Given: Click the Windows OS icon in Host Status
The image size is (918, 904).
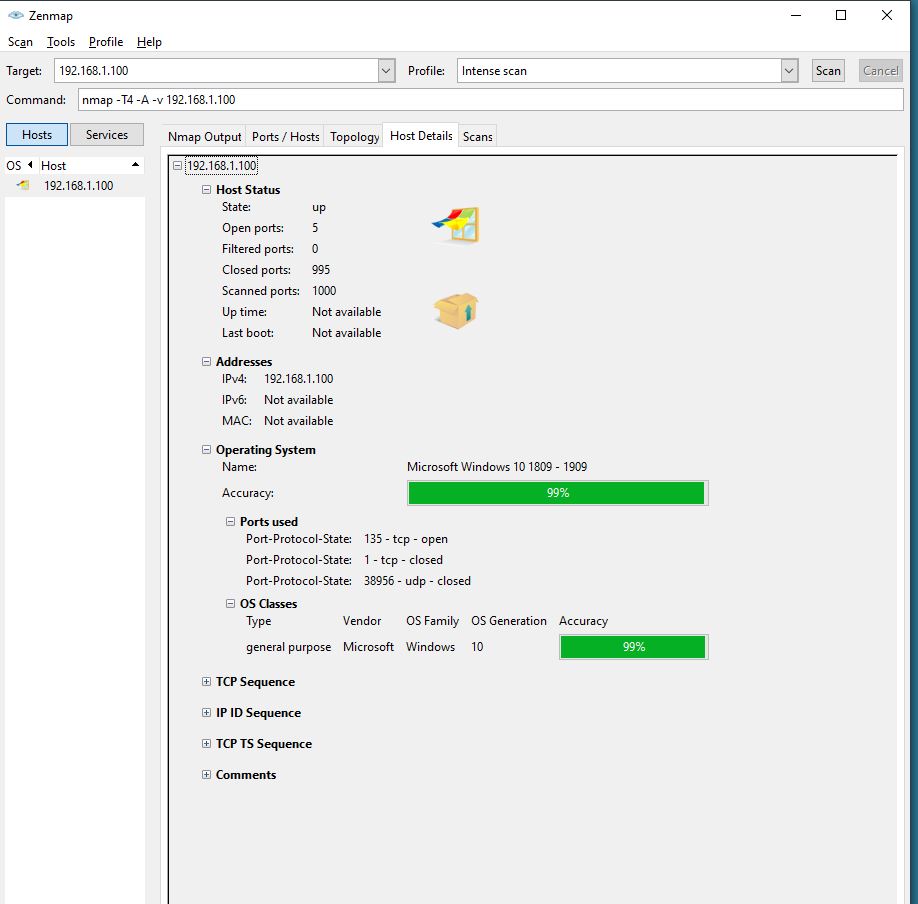Looking at the screenshot, I should point(456,225).
